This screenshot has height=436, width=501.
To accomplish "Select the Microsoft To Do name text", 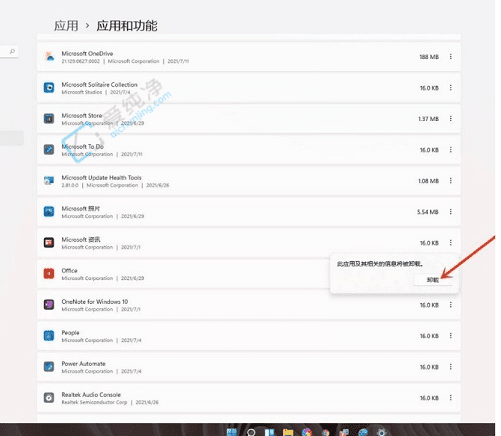I will 83,146.
